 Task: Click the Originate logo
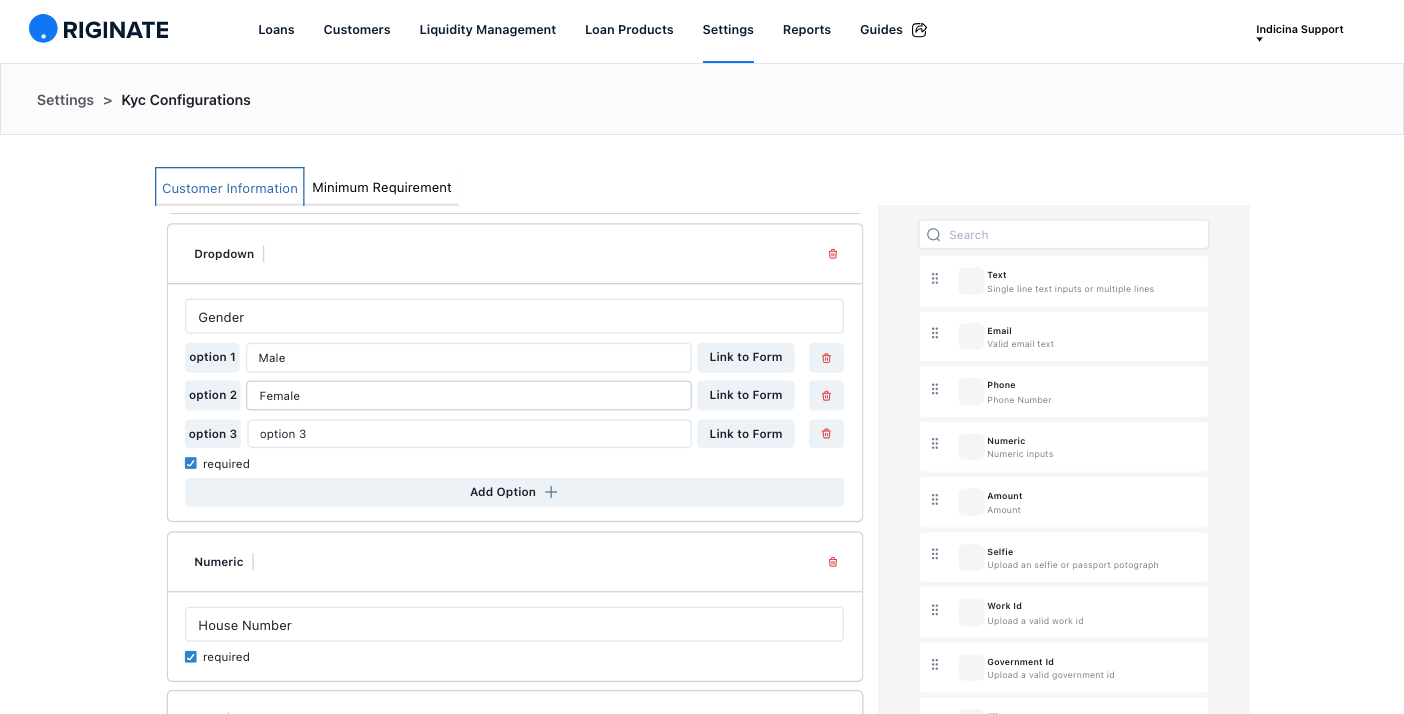[x=99, y=29]
